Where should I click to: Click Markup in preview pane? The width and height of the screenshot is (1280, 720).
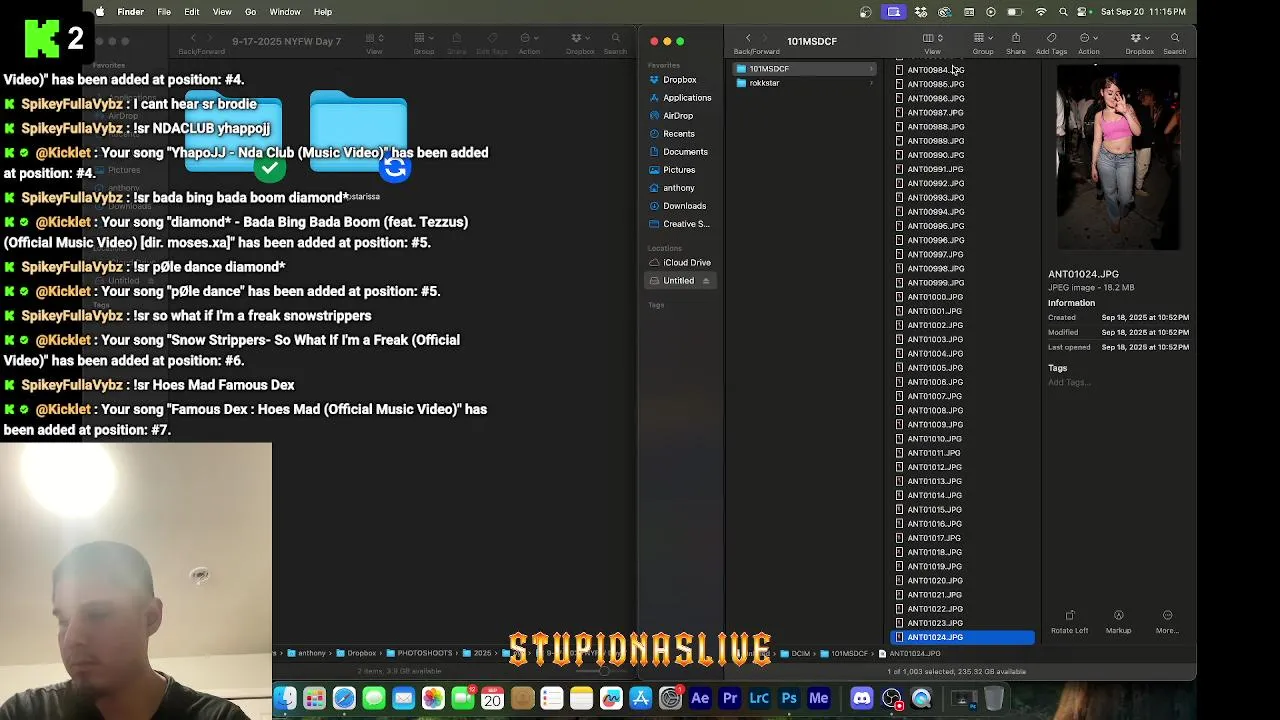pos(1118,621)
